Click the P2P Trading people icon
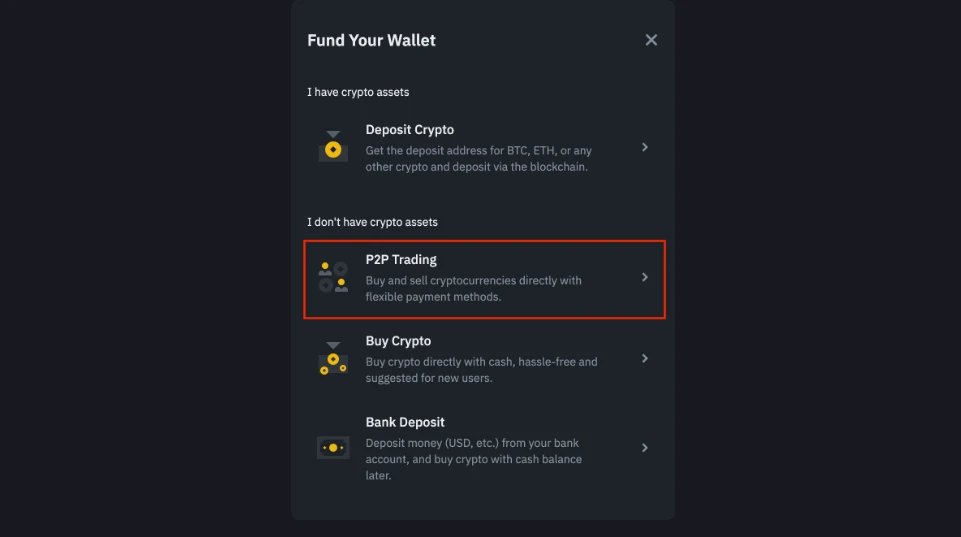The width and height of the screenshot is (961, 537). coord(333,277)
